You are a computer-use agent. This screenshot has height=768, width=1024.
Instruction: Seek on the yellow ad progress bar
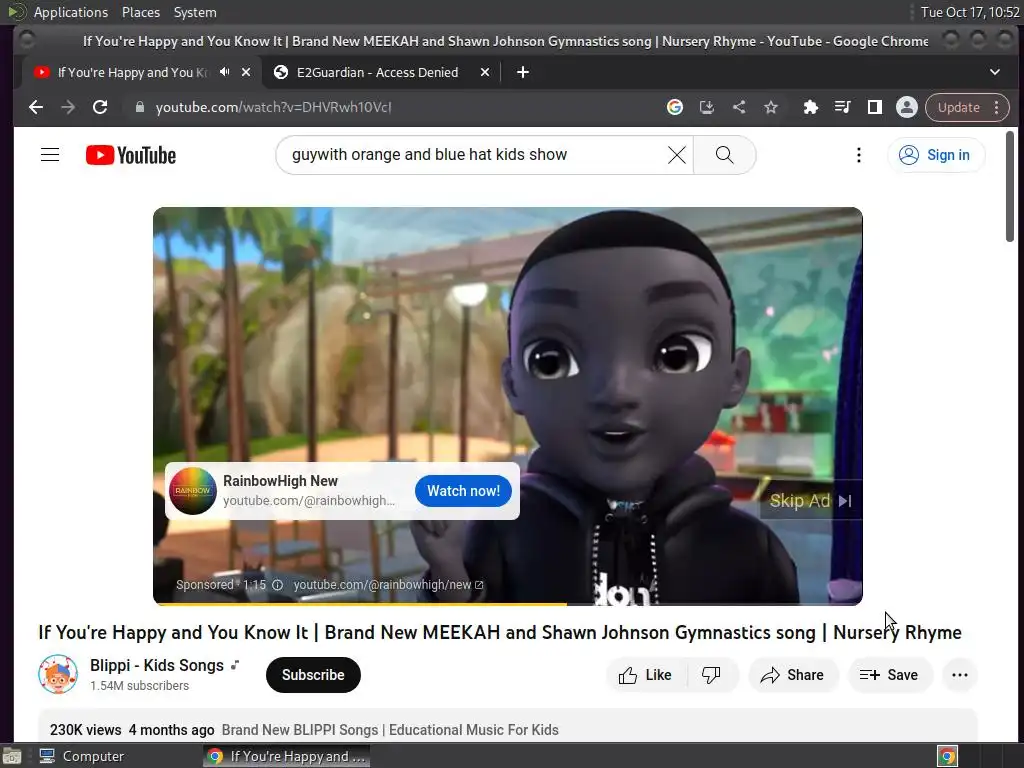point(507,603)
